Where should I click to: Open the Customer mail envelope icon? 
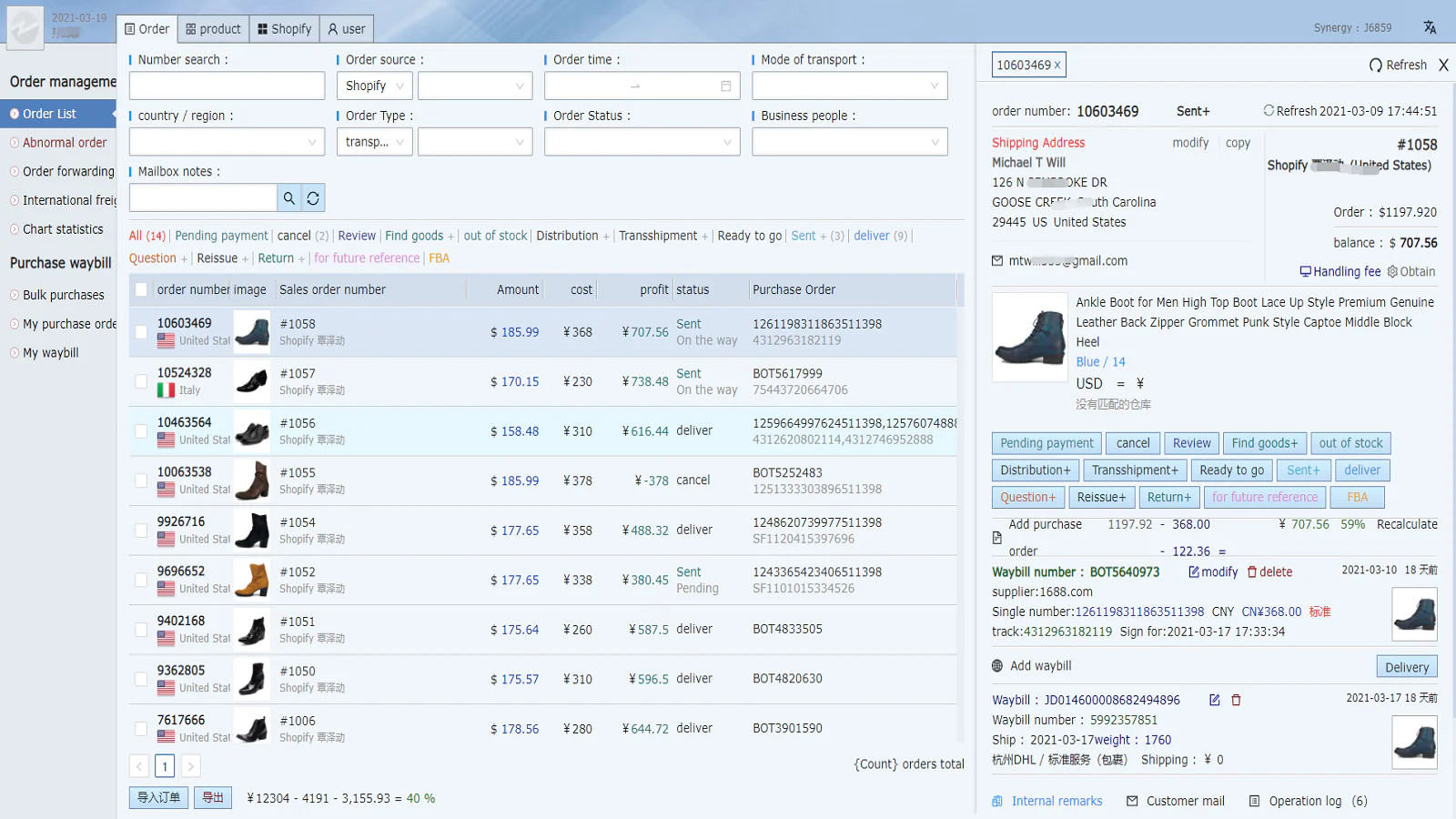click(1132, 801)
